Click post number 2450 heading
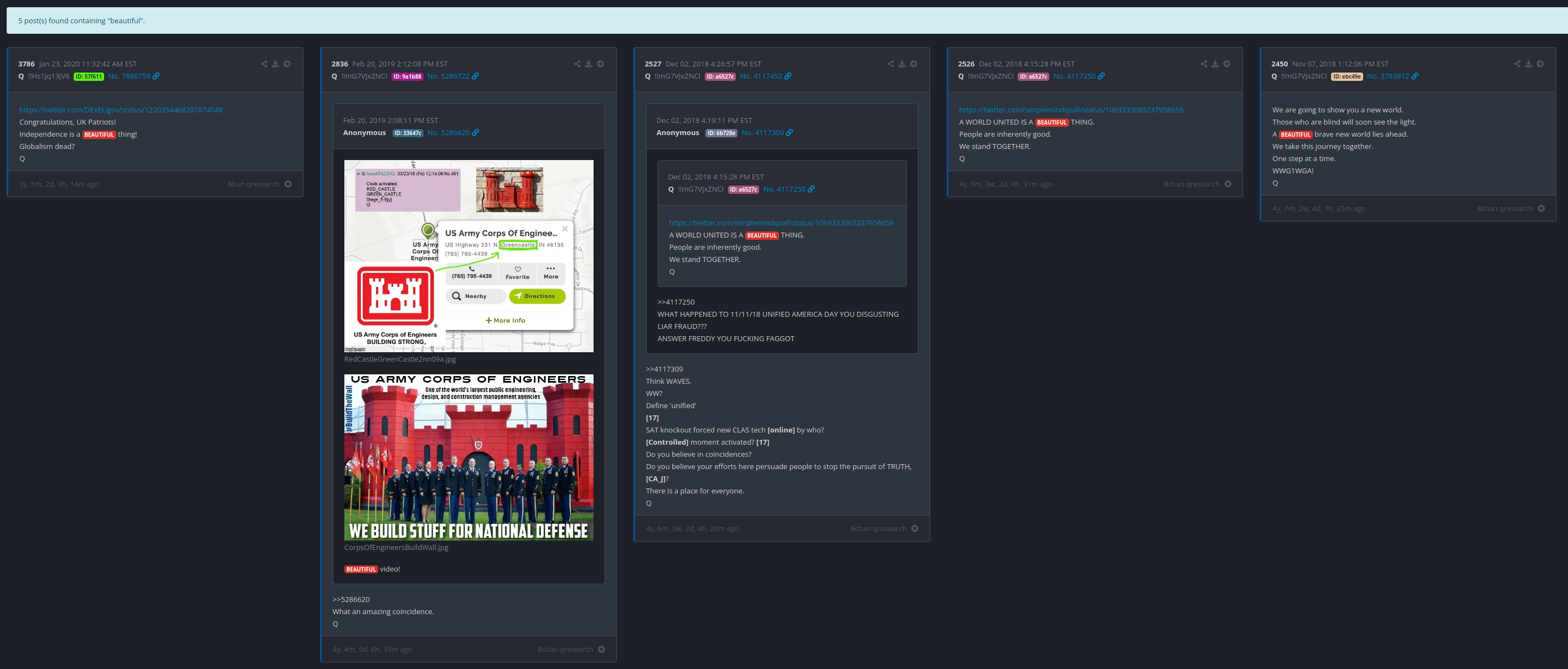 point(1280,64)
